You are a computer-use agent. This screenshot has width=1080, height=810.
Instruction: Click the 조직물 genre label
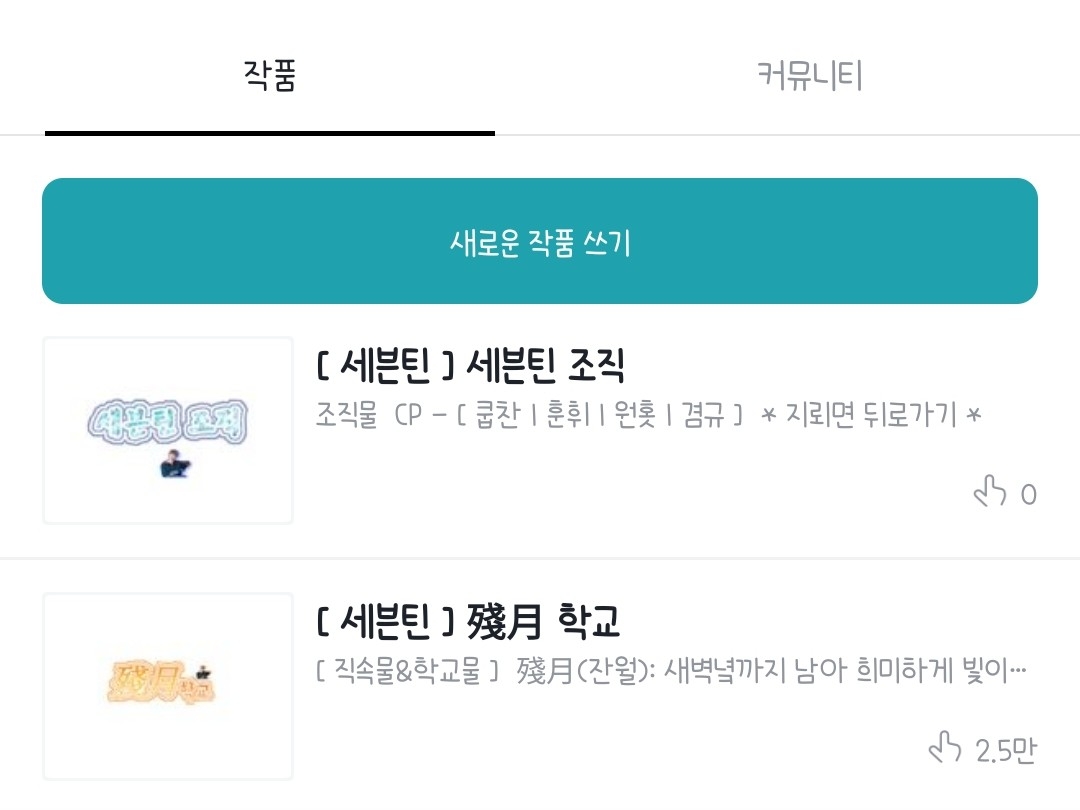click(346, 415)
